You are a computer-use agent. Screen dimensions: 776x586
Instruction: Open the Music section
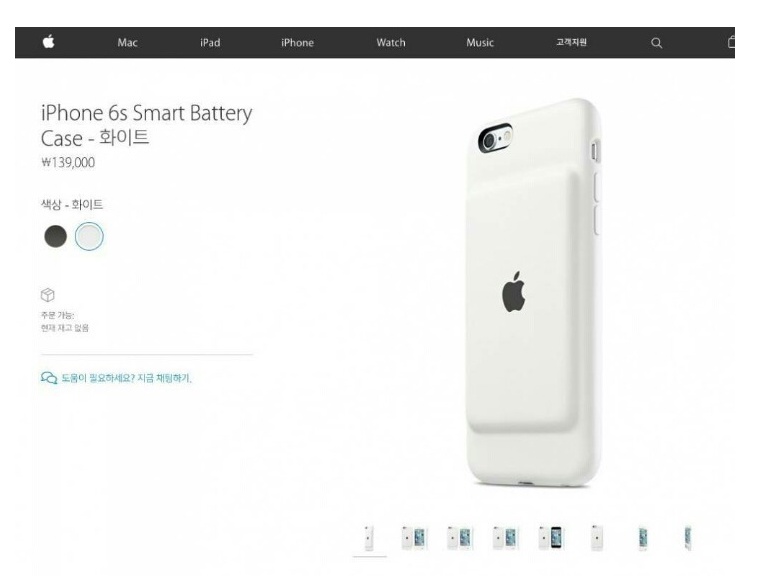480,43
